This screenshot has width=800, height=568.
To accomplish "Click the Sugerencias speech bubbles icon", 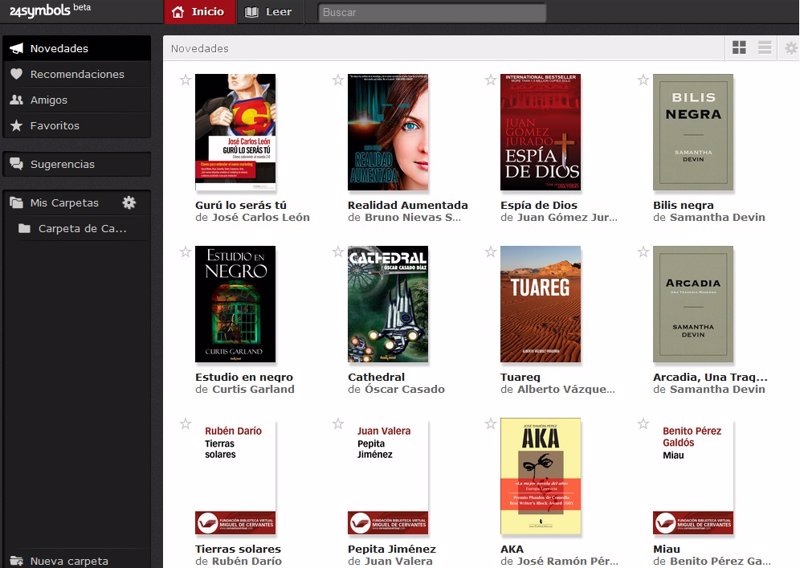I will click(x=16, y=164).
